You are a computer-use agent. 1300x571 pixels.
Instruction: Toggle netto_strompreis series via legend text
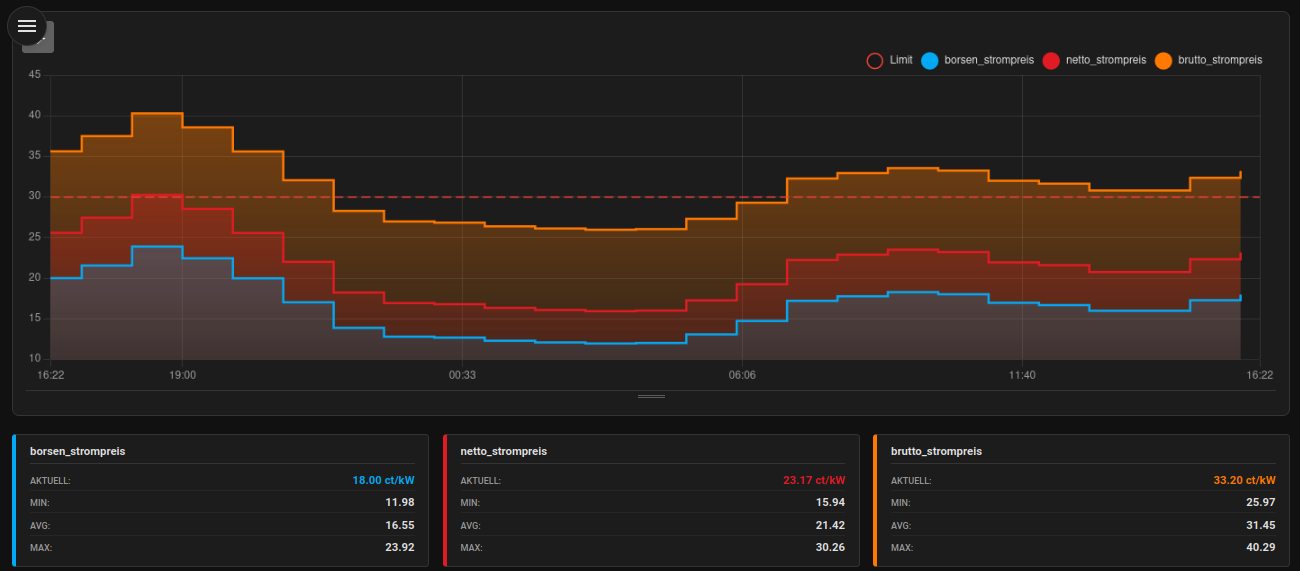pos(1105,60)
